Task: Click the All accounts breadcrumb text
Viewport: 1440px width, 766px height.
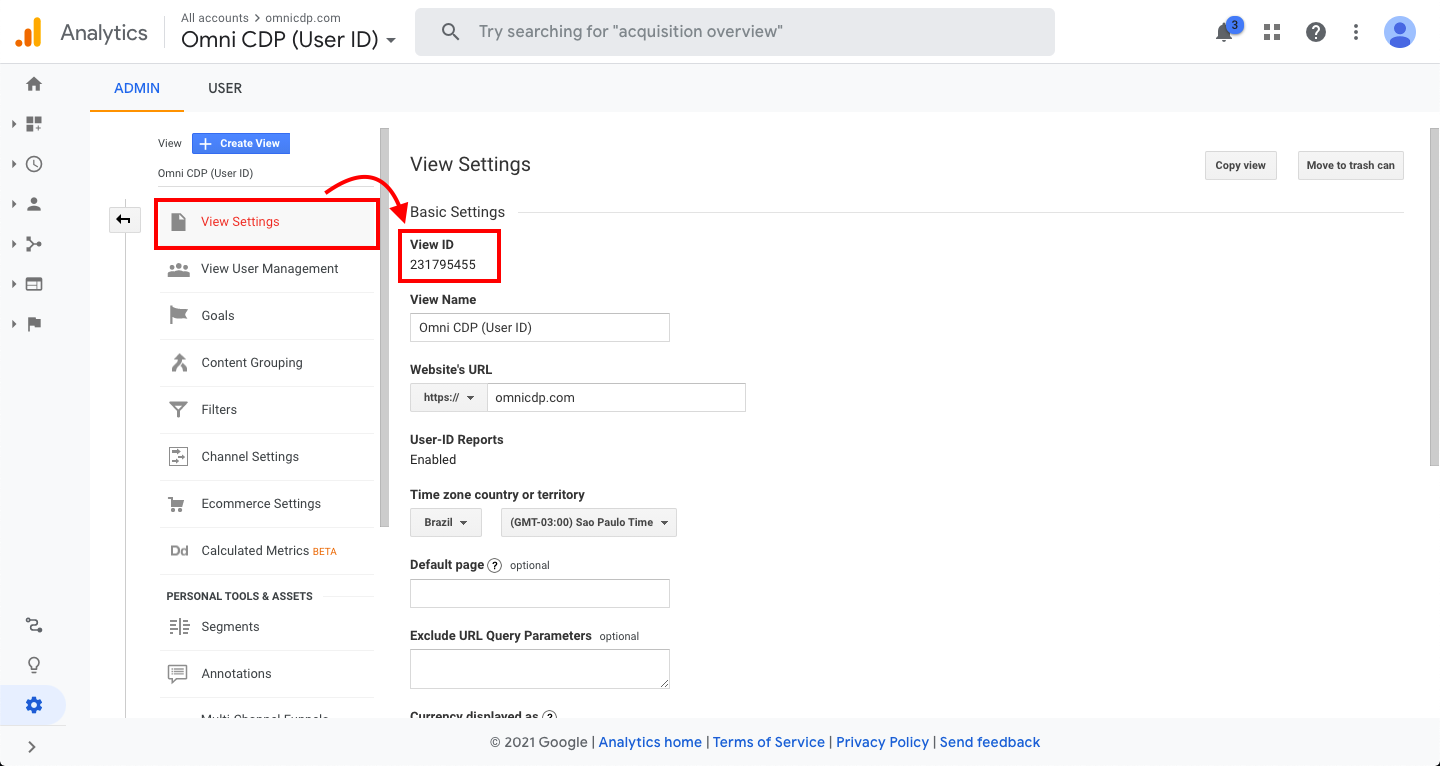Action: point(215,18)
